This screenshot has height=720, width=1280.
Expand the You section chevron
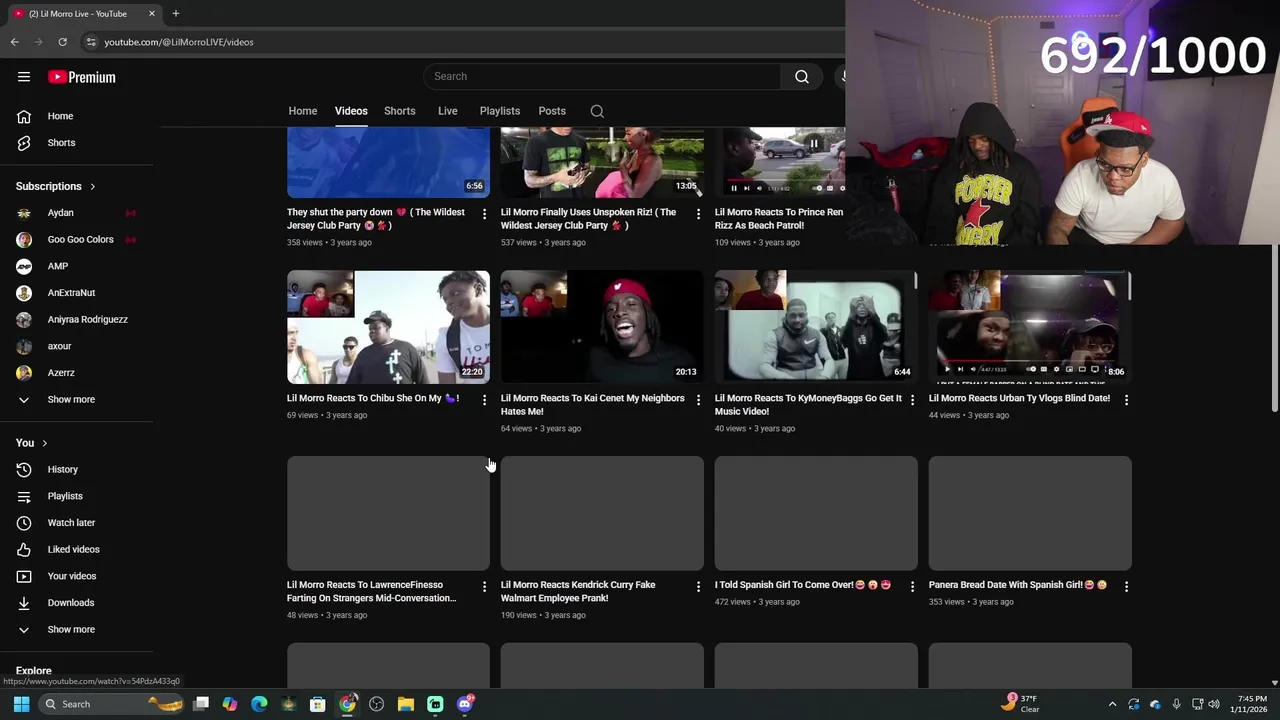point(44,443)
